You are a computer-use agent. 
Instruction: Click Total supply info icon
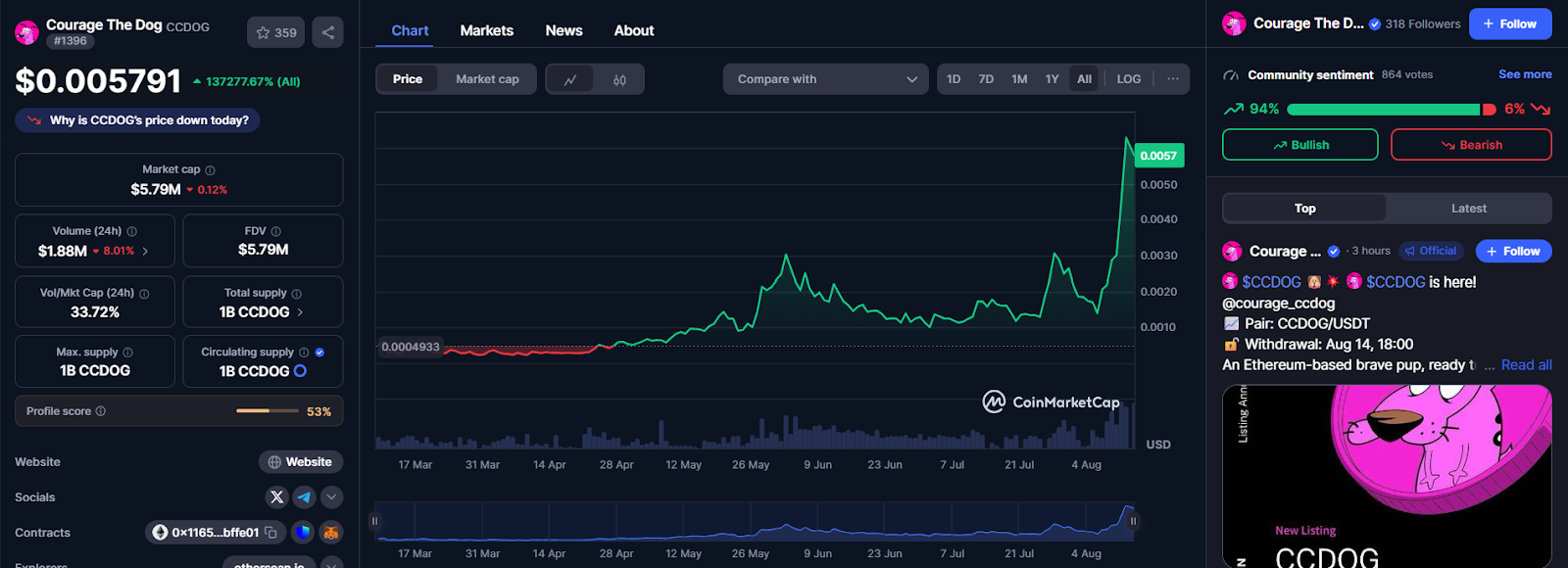[296, 294]
